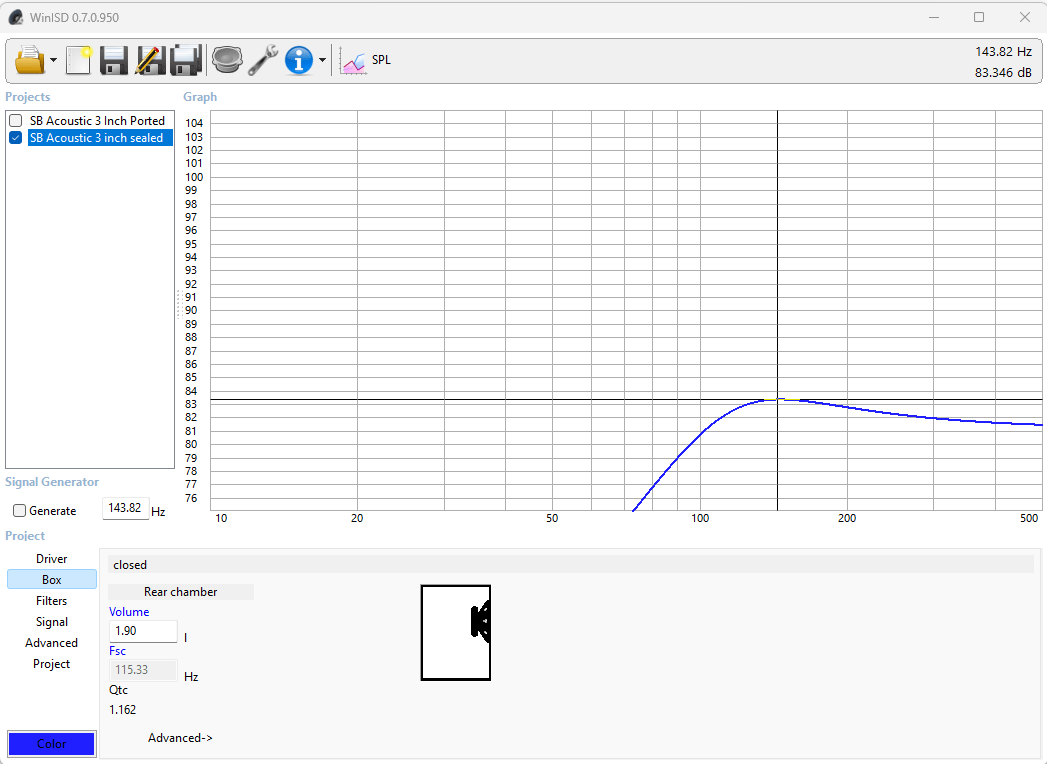Click the Fsc 115.33 Hz field
Image resolution: width=1047 pixels, height=764 pixels.
pyautogui.click(x=143, y=670)
